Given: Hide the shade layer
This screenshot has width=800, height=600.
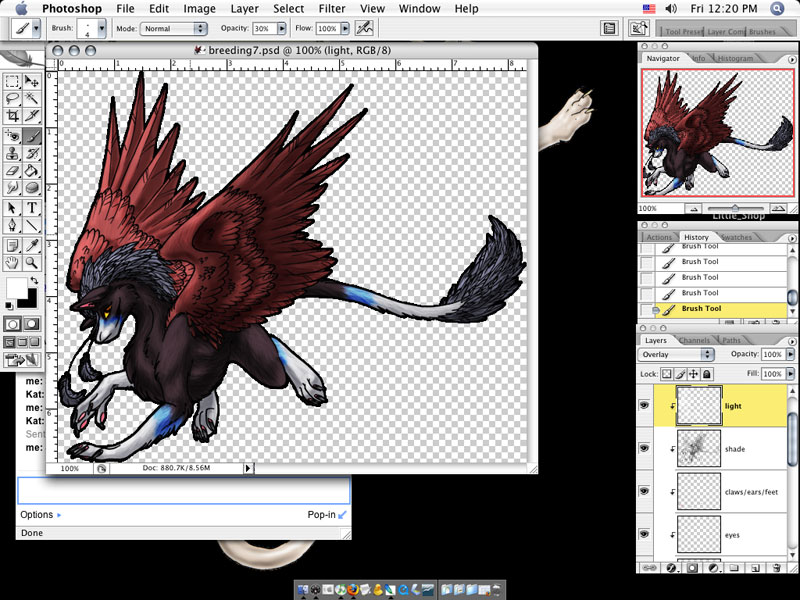Looking at the screenshot, I should point(644,448).
